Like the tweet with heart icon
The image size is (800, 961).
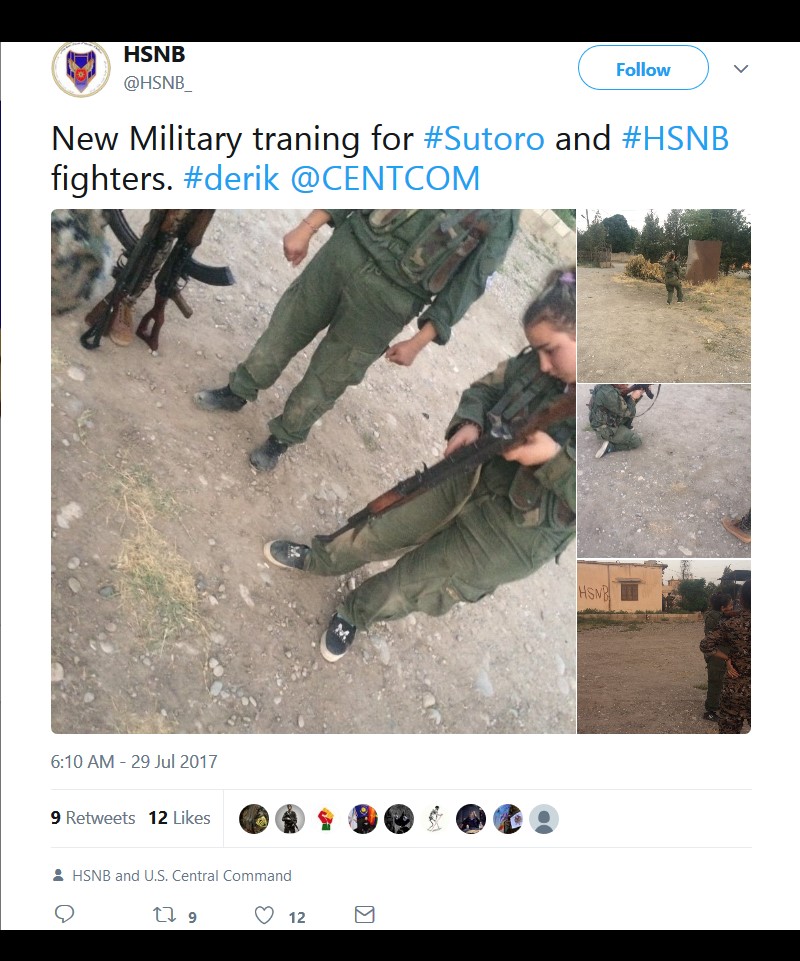264,915
